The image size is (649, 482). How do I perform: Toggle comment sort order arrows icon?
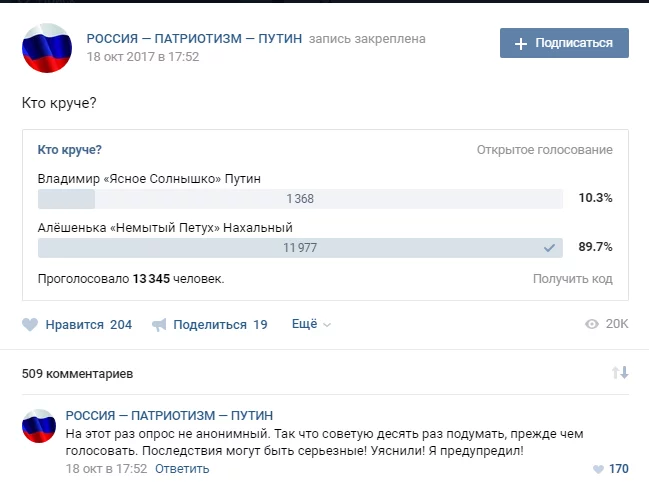pos(620,373)
